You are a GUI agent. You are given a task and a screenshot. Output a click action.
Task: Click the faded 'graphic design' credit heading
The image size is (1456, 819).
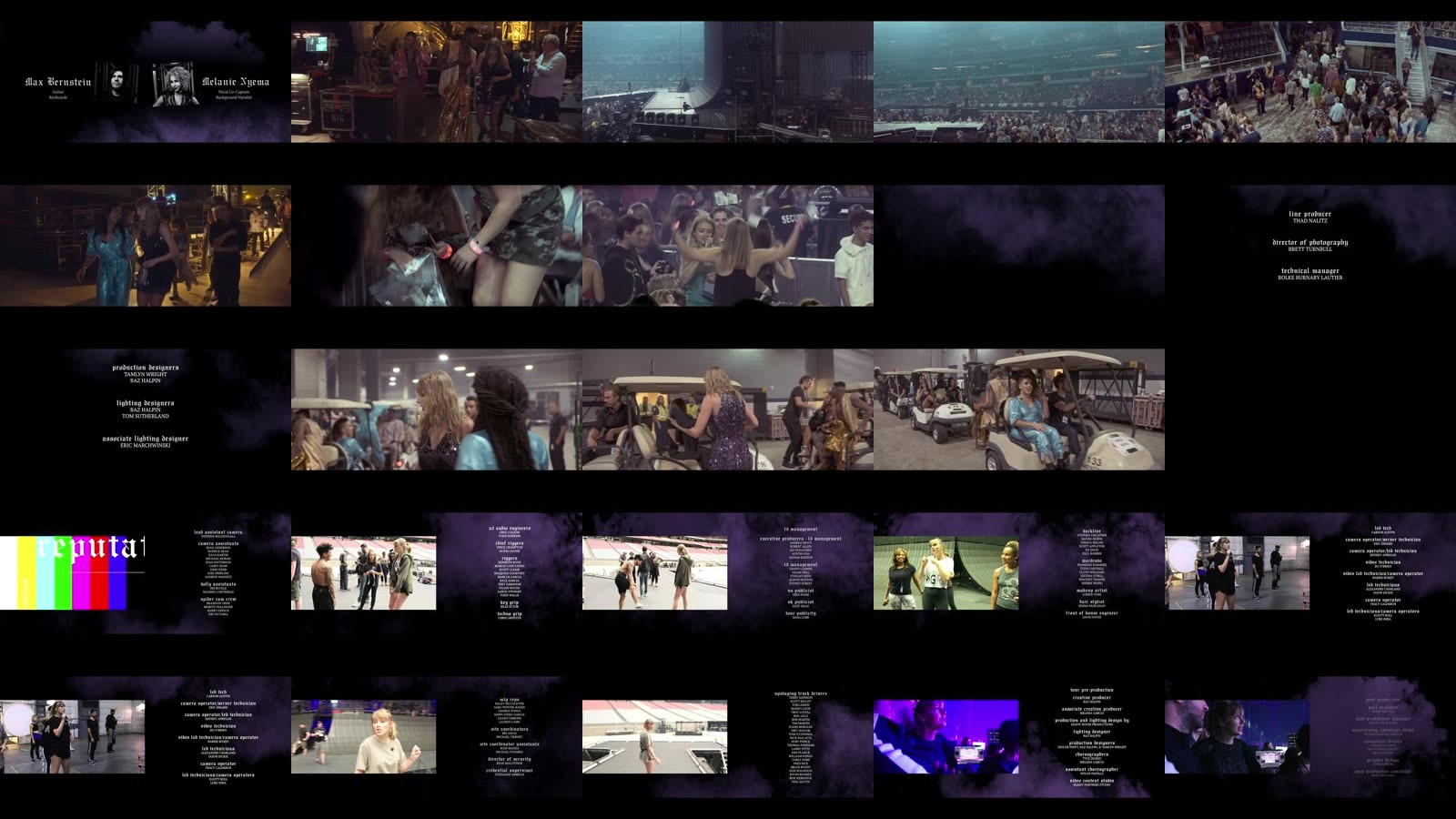coord(1383,760)
